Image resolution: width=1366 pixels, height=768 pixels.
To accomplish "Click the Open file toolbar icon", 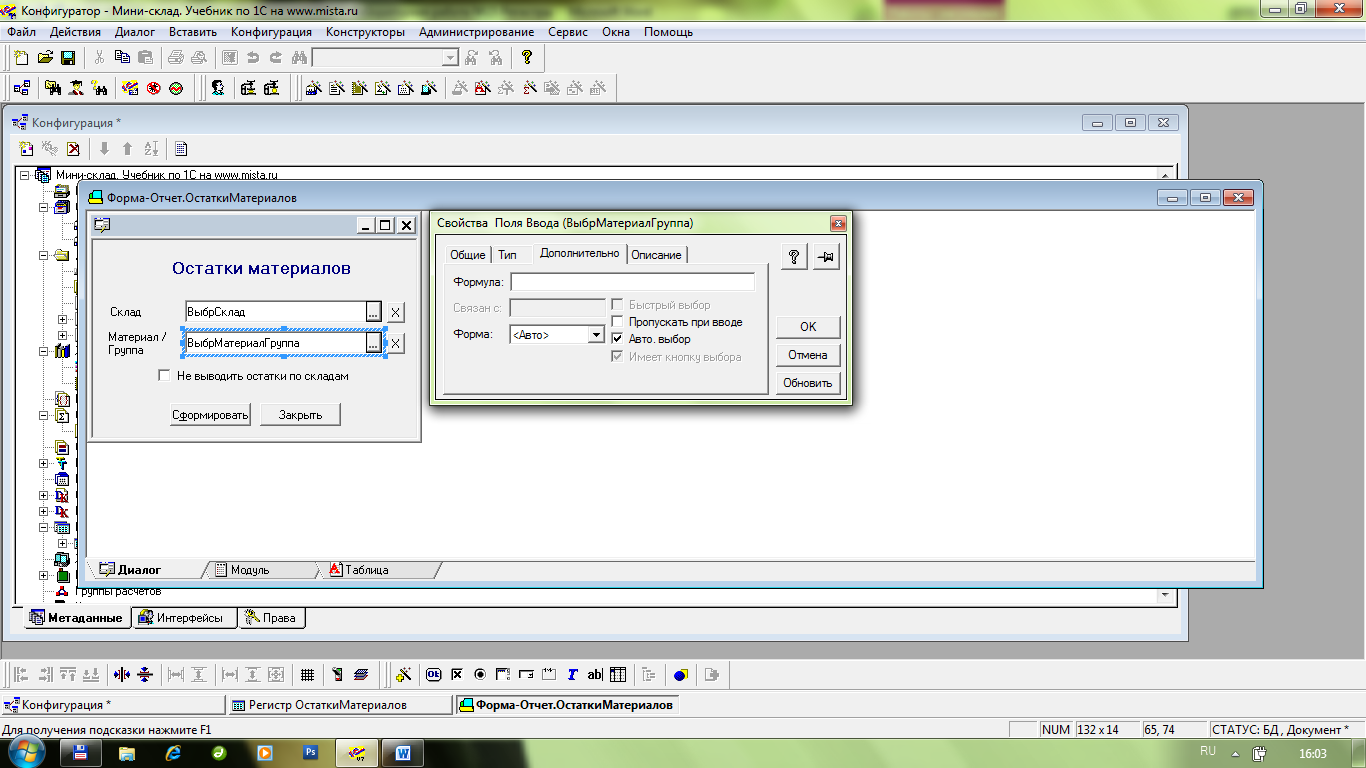I will pyautogui.click(x=45, y=58).
